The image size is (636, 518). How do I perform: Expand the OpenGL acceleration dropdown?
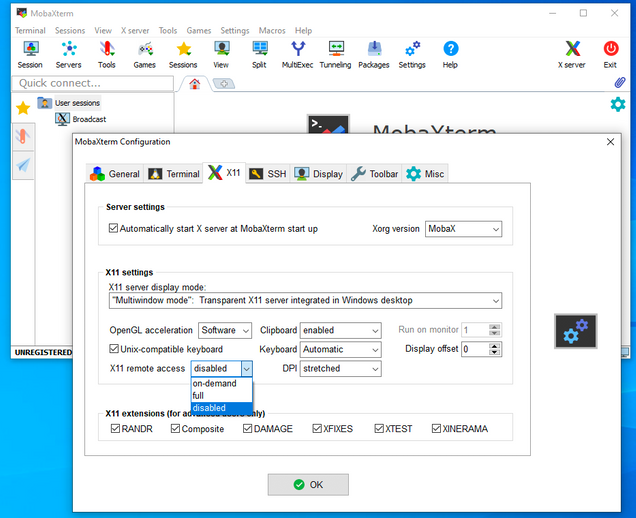click(x=224, y=330)
